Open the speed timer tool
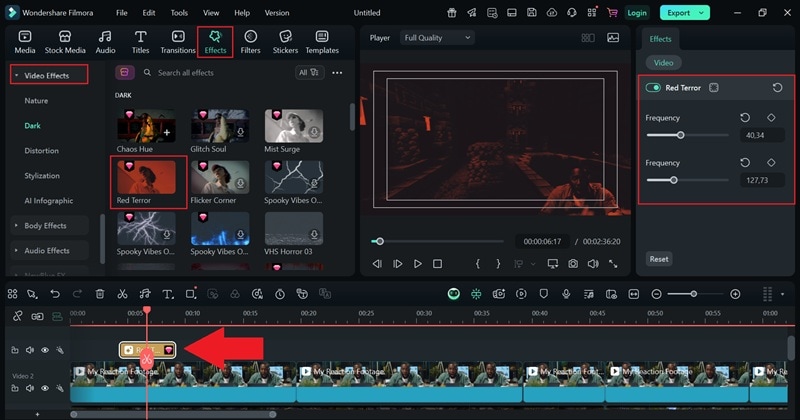 [x=280, y=294]
